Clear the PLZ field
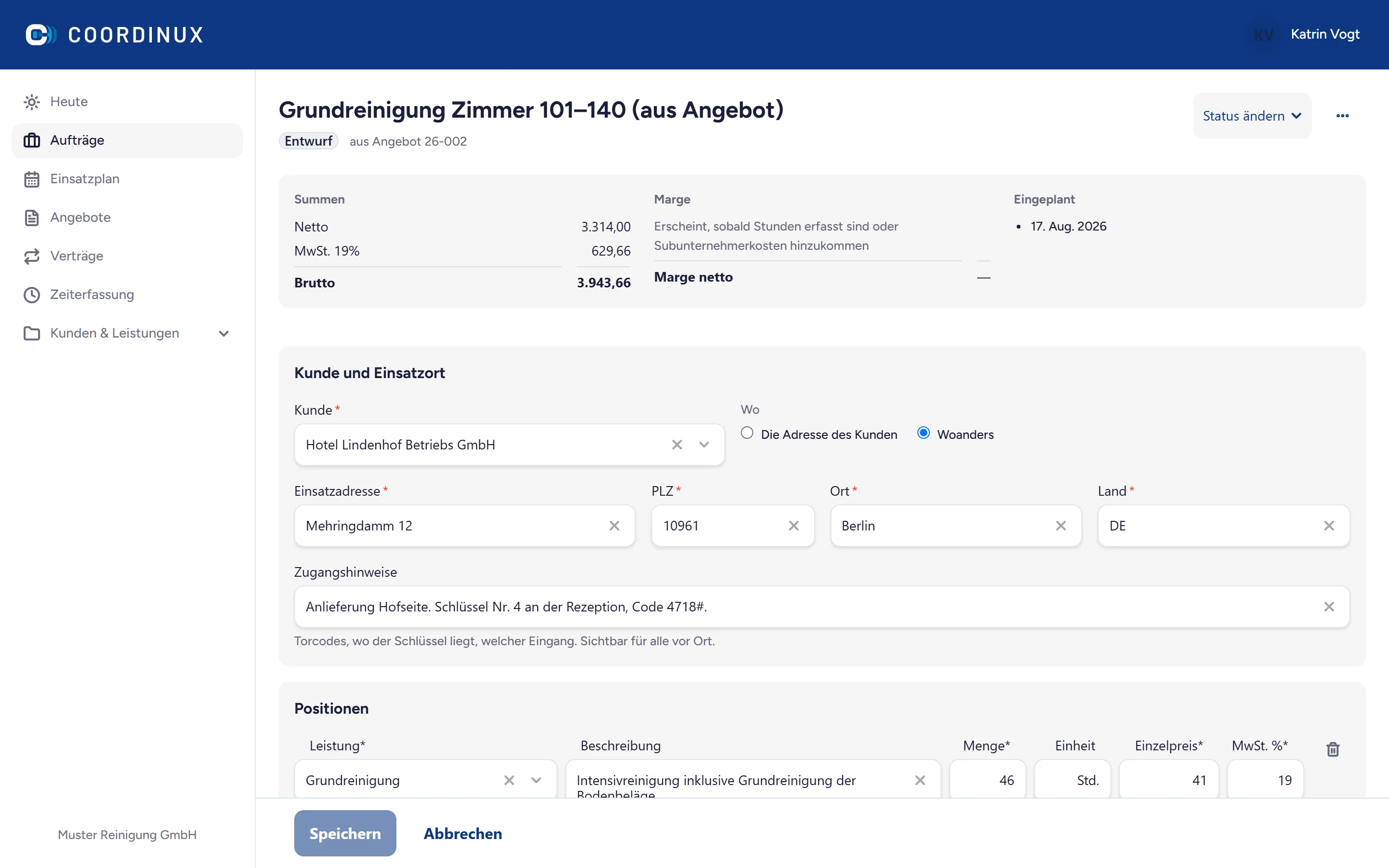This screenshot has width=1389, height=868. [x=794, y=526]
